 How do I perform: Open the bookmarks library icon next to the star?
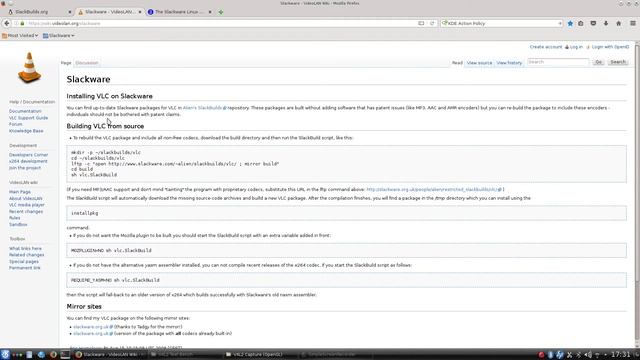click(581, 23)
